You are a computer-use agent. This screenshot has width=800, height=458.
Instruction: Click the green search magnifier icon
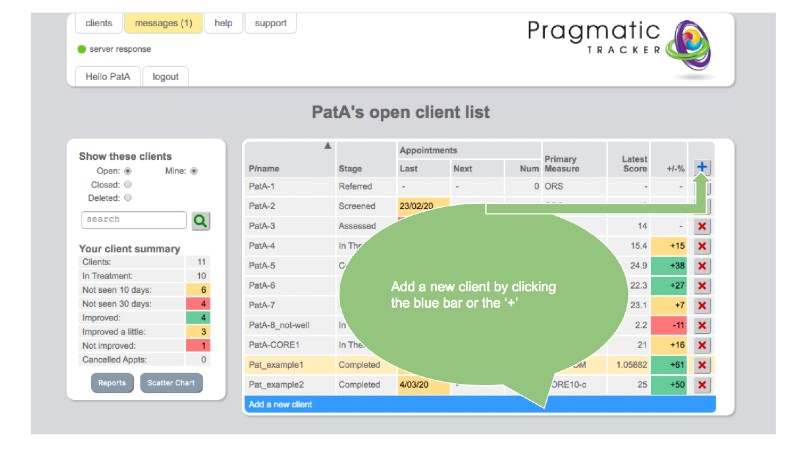coord(201,220)
